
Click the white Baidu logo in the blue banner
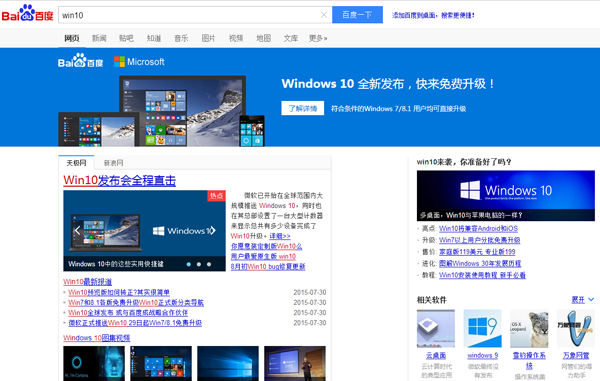click(80, 60)
